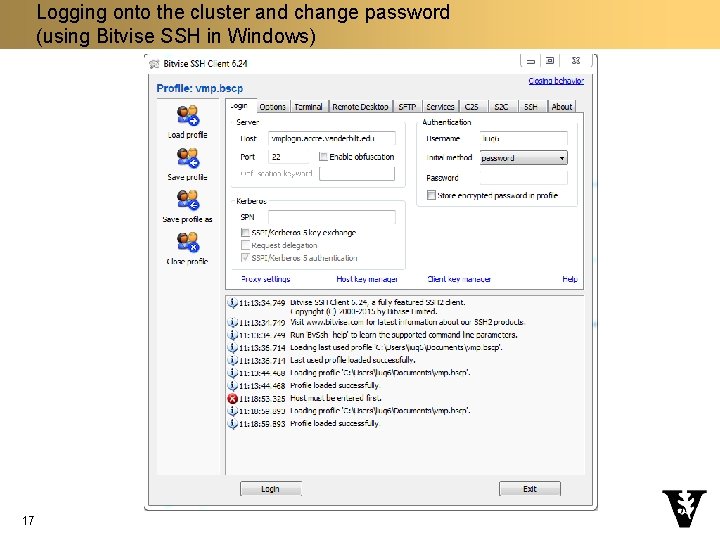This screenshot has height=540, width=720.
Task: Check SSPI/Kerberos 5 key exchange
Action: (246, 233)
